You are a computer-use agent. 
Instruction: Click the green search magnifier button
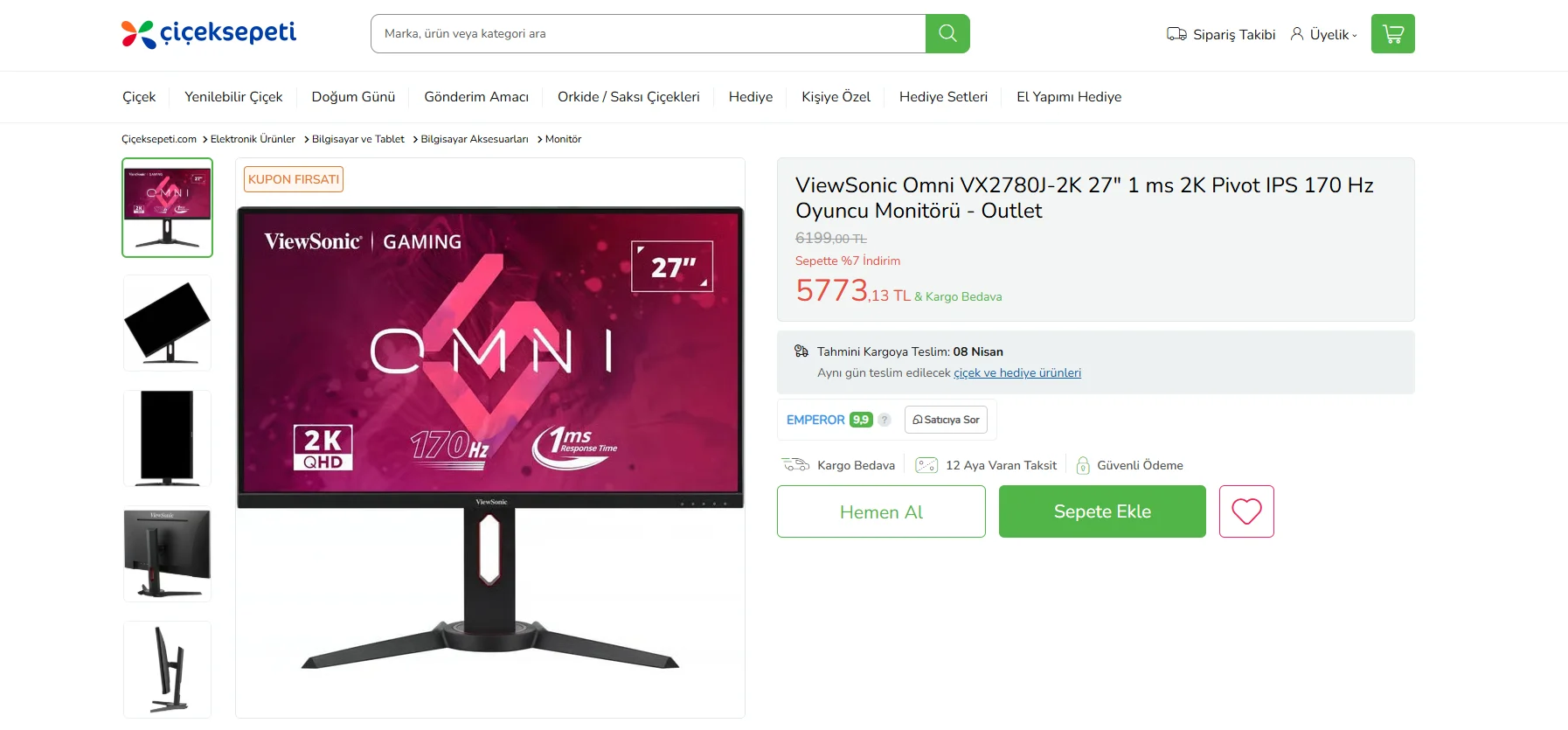point(947,33)
